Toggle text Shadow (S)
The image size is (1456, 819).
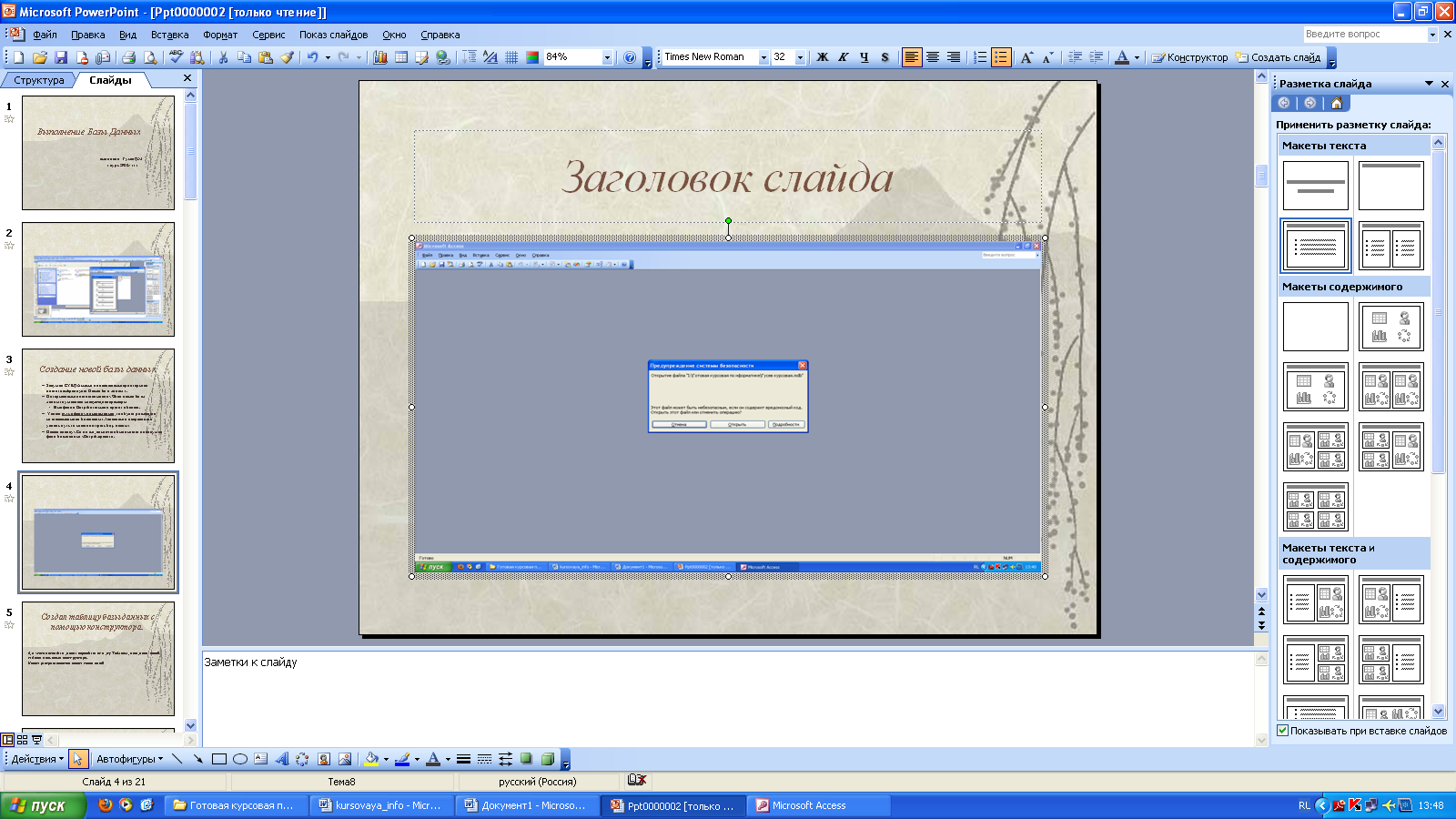(885, 57)
